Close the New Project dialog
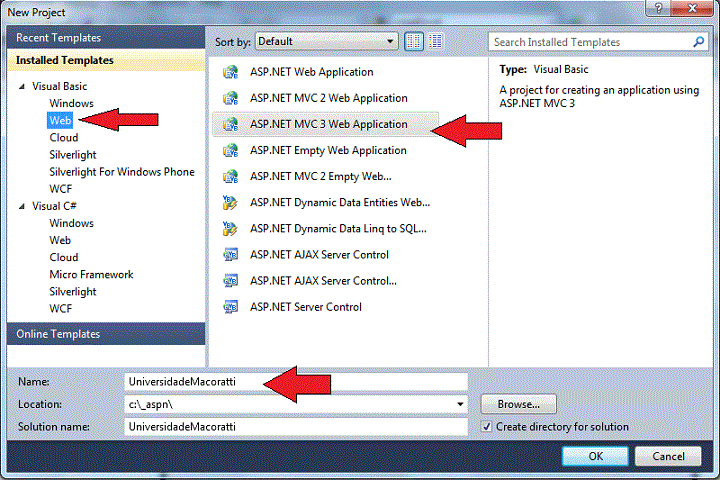 tap(692, 8)
